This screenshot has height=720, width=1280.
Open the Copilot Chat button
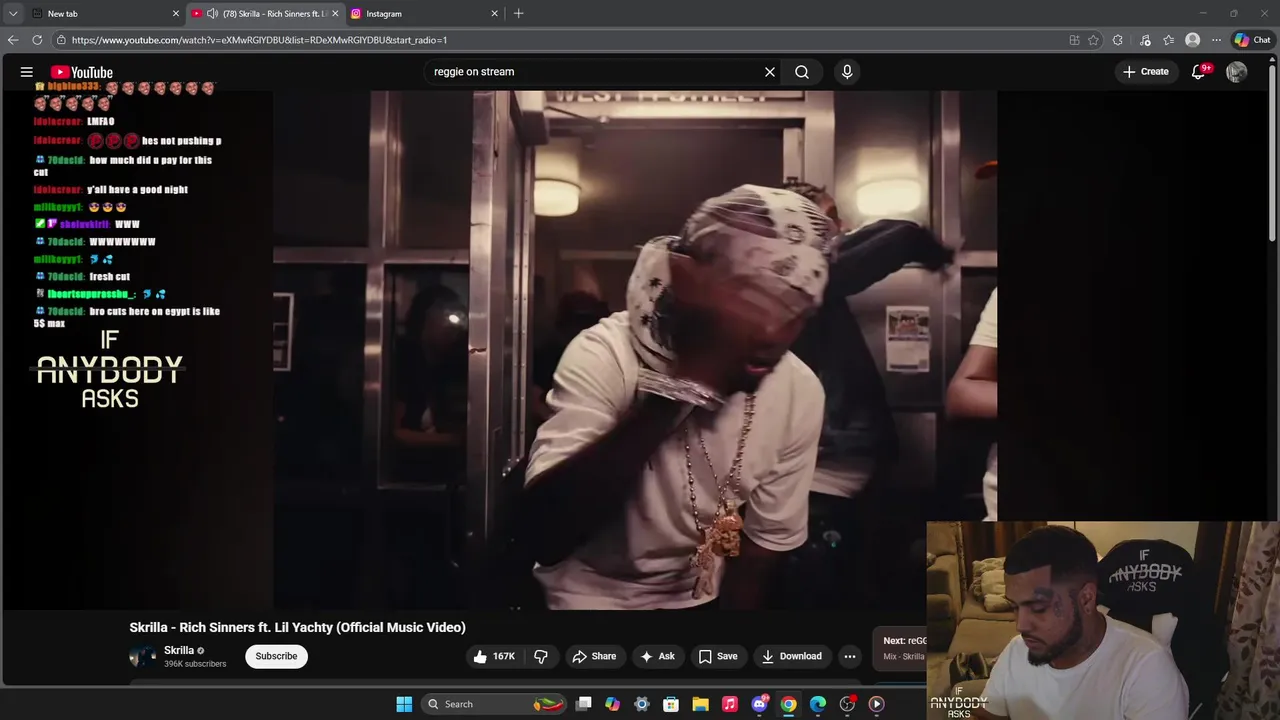pyautogui.click(x=1252, y=40)
